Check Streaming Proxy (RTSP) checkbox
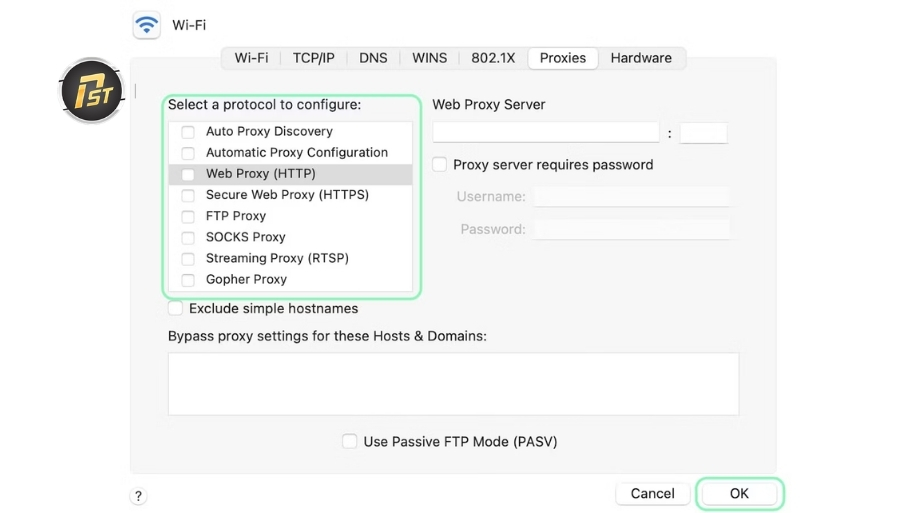The image size is (912, 513). point(188,259)
